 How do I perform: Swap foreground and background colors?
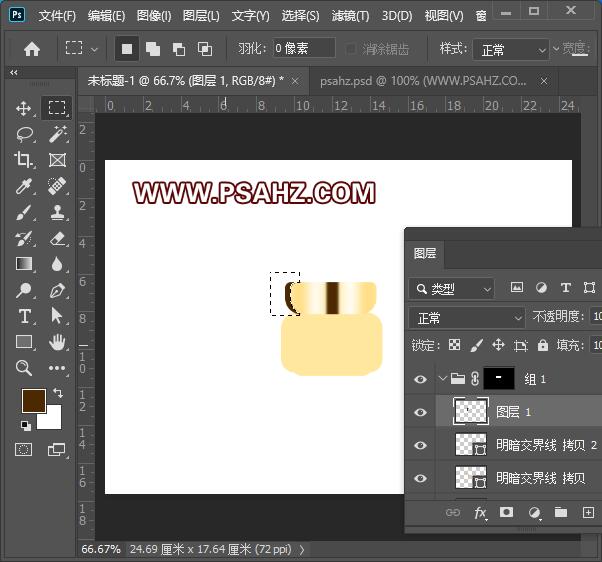tap(58, 392)
